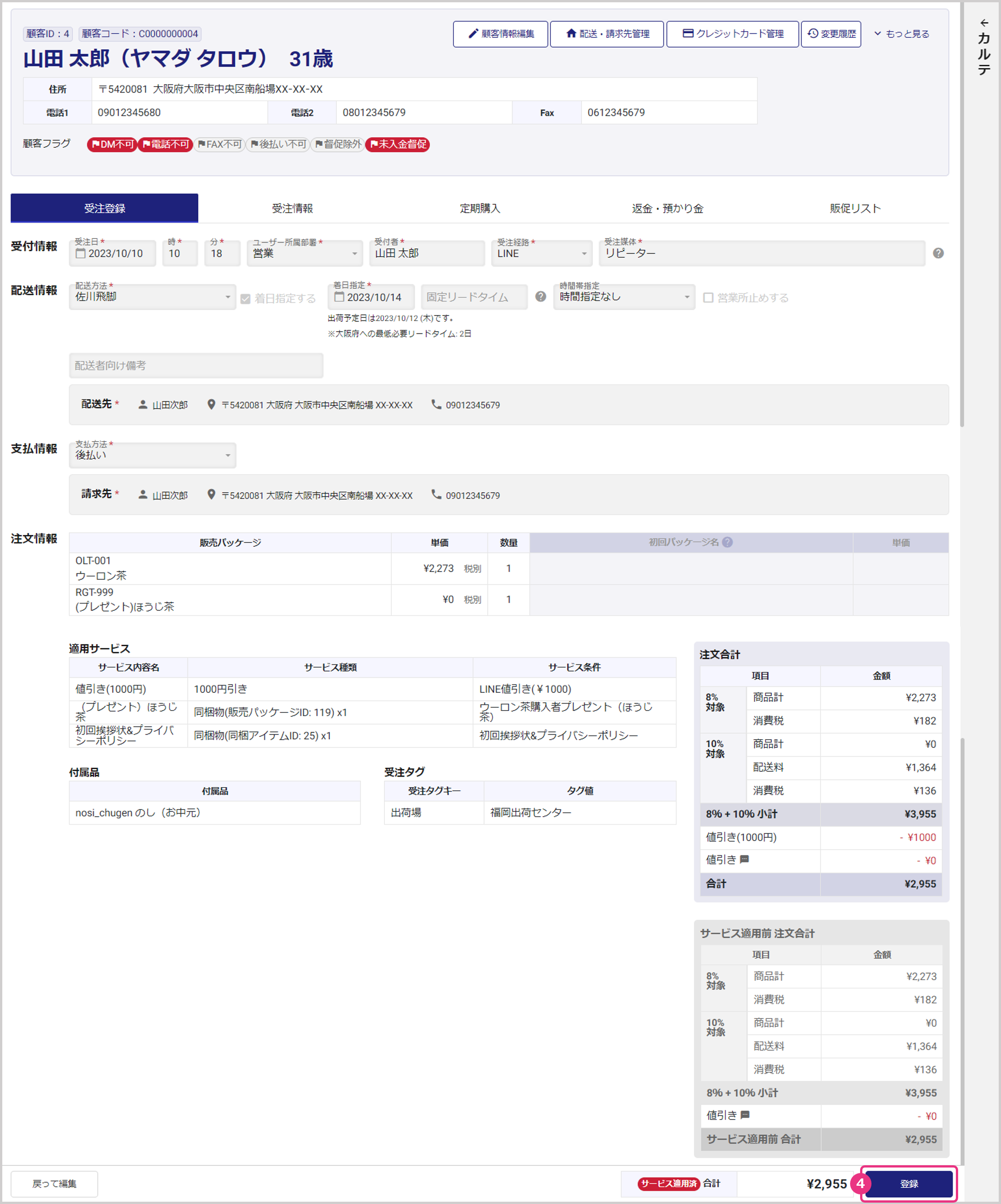Open the 配送方法 dropdown showing 佐川飛脚
This screenshot has width=1001, height=1204.
(152, 297)
